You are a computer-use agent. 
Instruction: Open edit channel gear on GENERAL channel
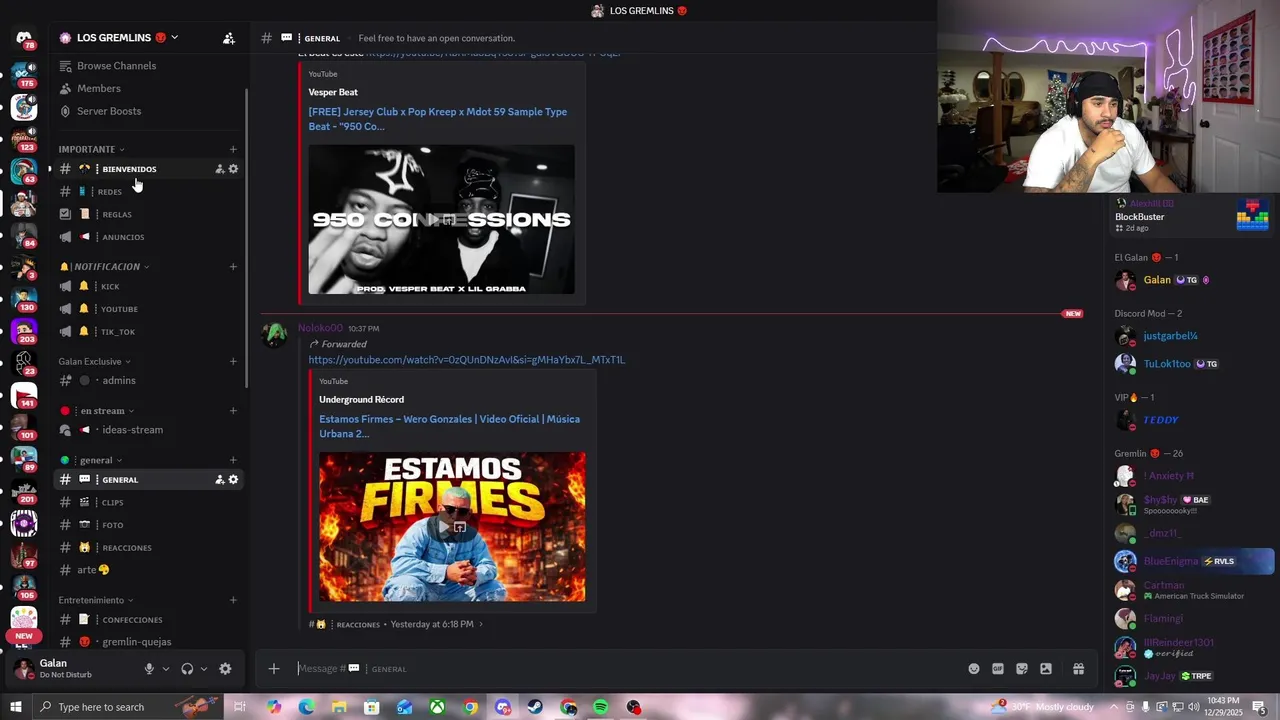[x=234, y=480]
